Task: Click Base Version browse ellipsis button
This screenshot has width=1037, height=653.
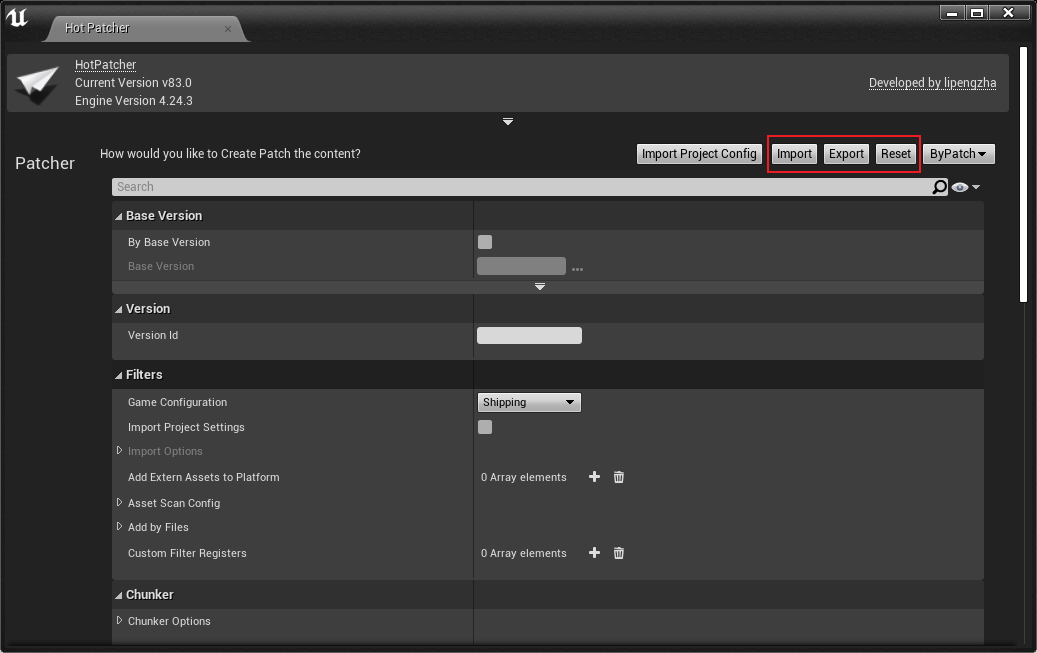Action: tap(577, 268)
